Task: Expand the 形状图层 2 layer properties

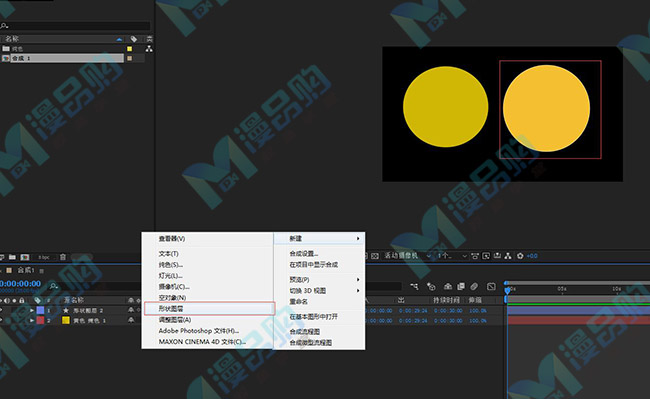Action: tap(32, 310)
